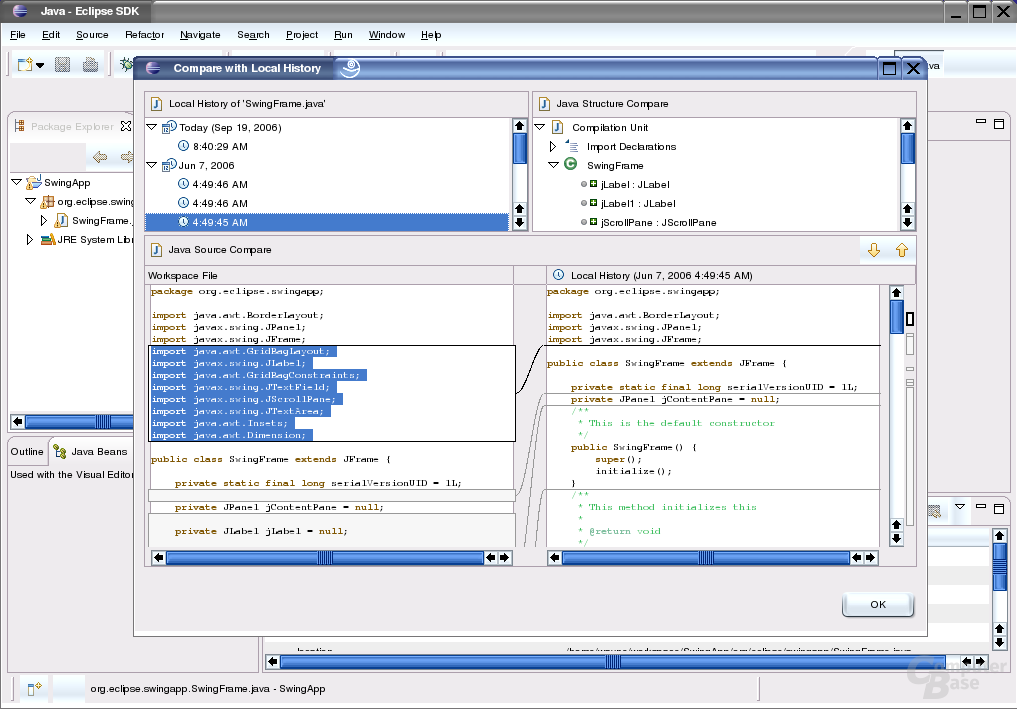
Task: Select jLabel : JLabel in structure compare
Action: pyautogui.click(x=635, y=185)
